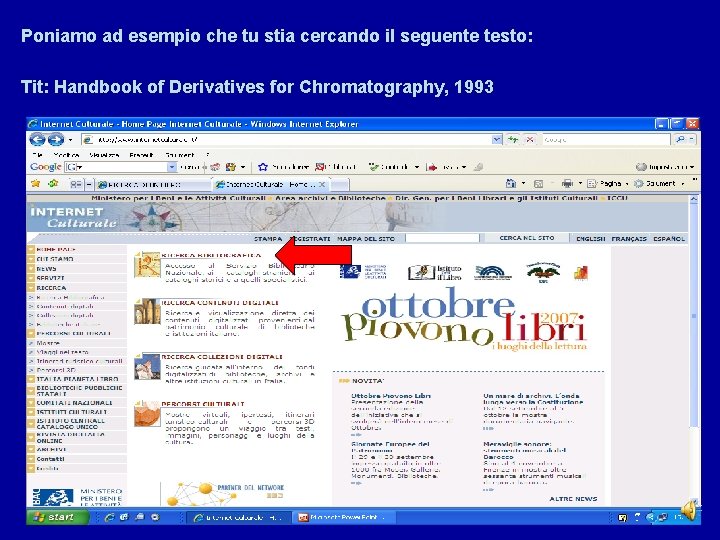
Task: Click the CERCA NEL SITO button
Action: pos(527,238)
